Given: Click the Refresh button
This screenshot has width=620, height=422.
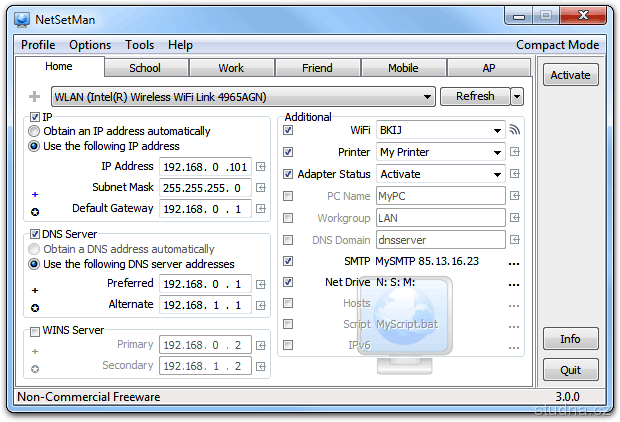Looking at the screenshot, I should [x=475, y=97].
